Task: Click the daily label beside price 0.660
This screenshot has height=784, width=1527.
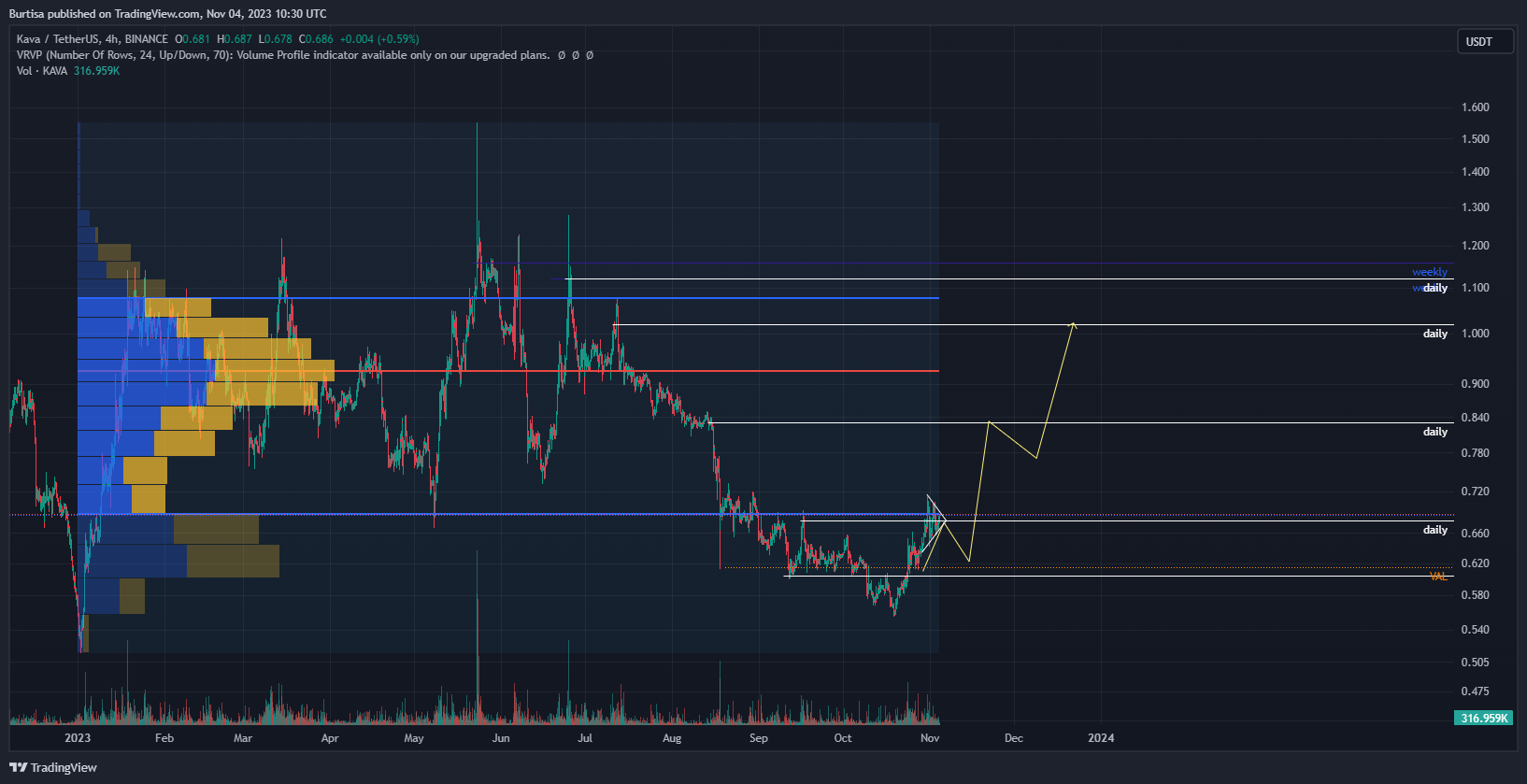Action: [x=1435, y=530]
